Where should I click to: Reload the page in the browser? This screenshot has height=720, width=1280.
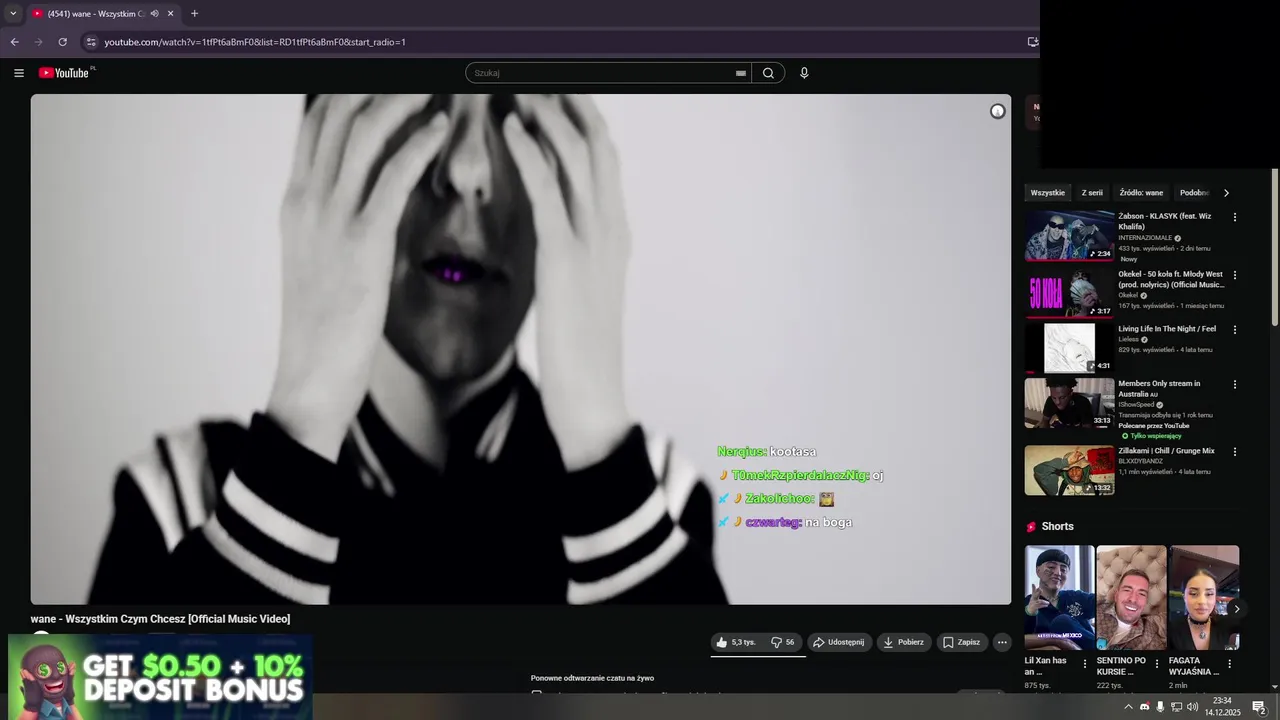(62, 42)
